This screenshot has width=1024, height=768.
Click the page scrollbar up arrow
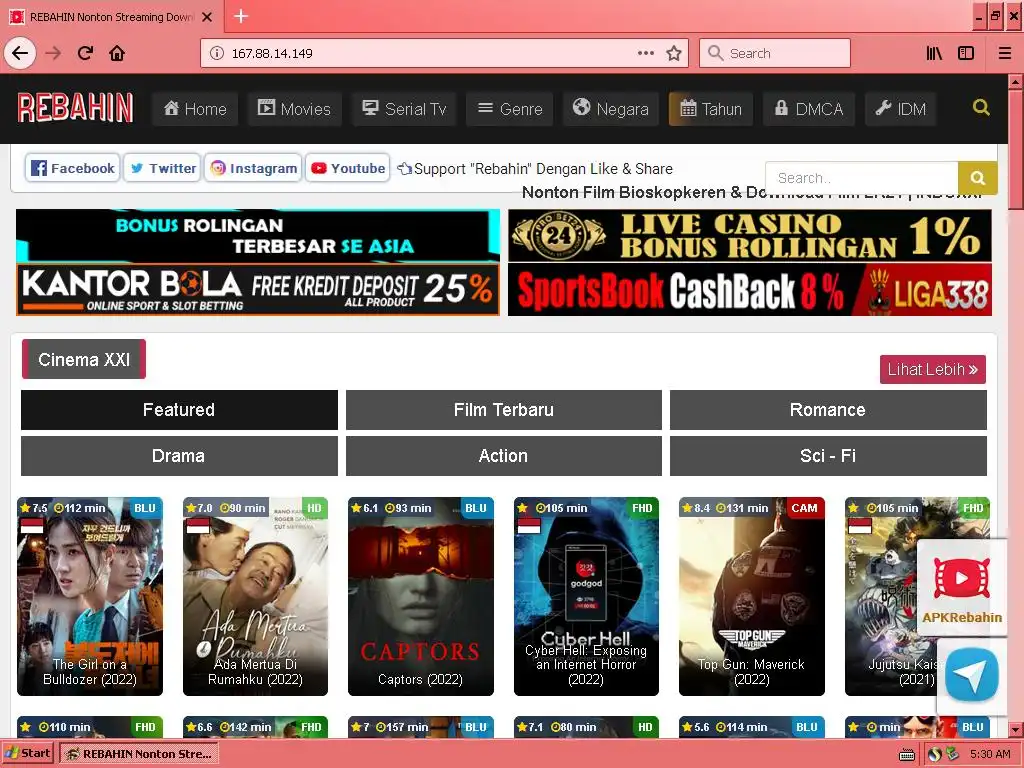[x=1016, y=82]
